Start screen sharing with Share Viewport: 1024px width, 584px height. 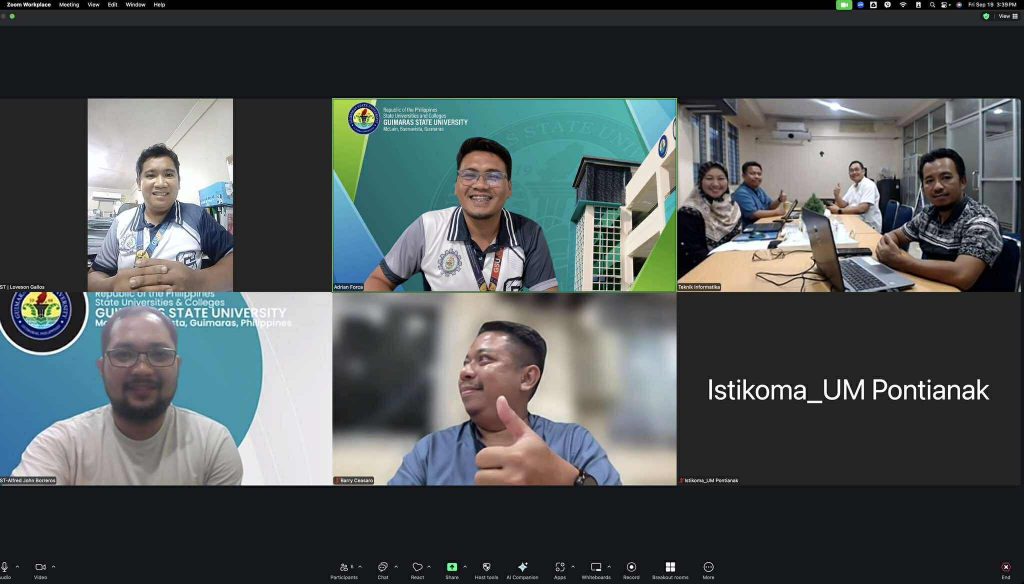452,568
